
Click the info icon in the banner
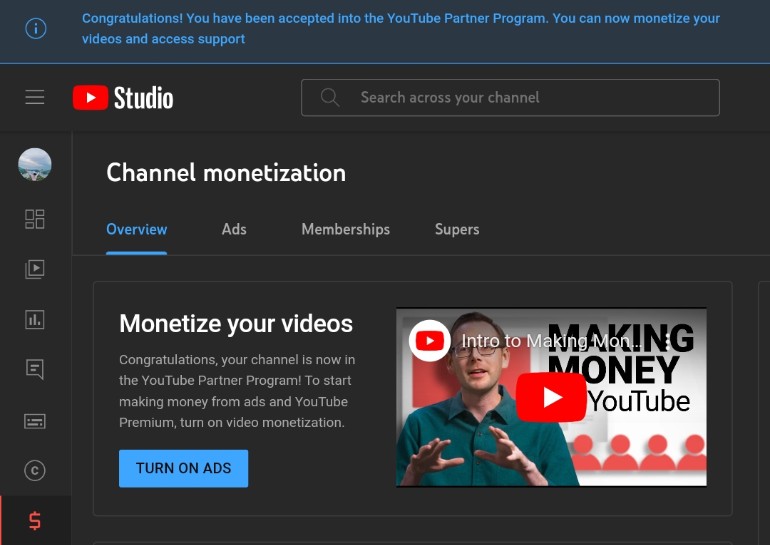[36, 28]
